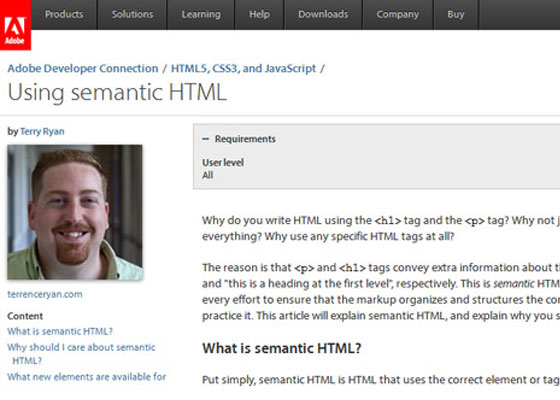Visit terrenceryan.com link
The width and height of the screenshot is (560, 400).
click(45, 294)
